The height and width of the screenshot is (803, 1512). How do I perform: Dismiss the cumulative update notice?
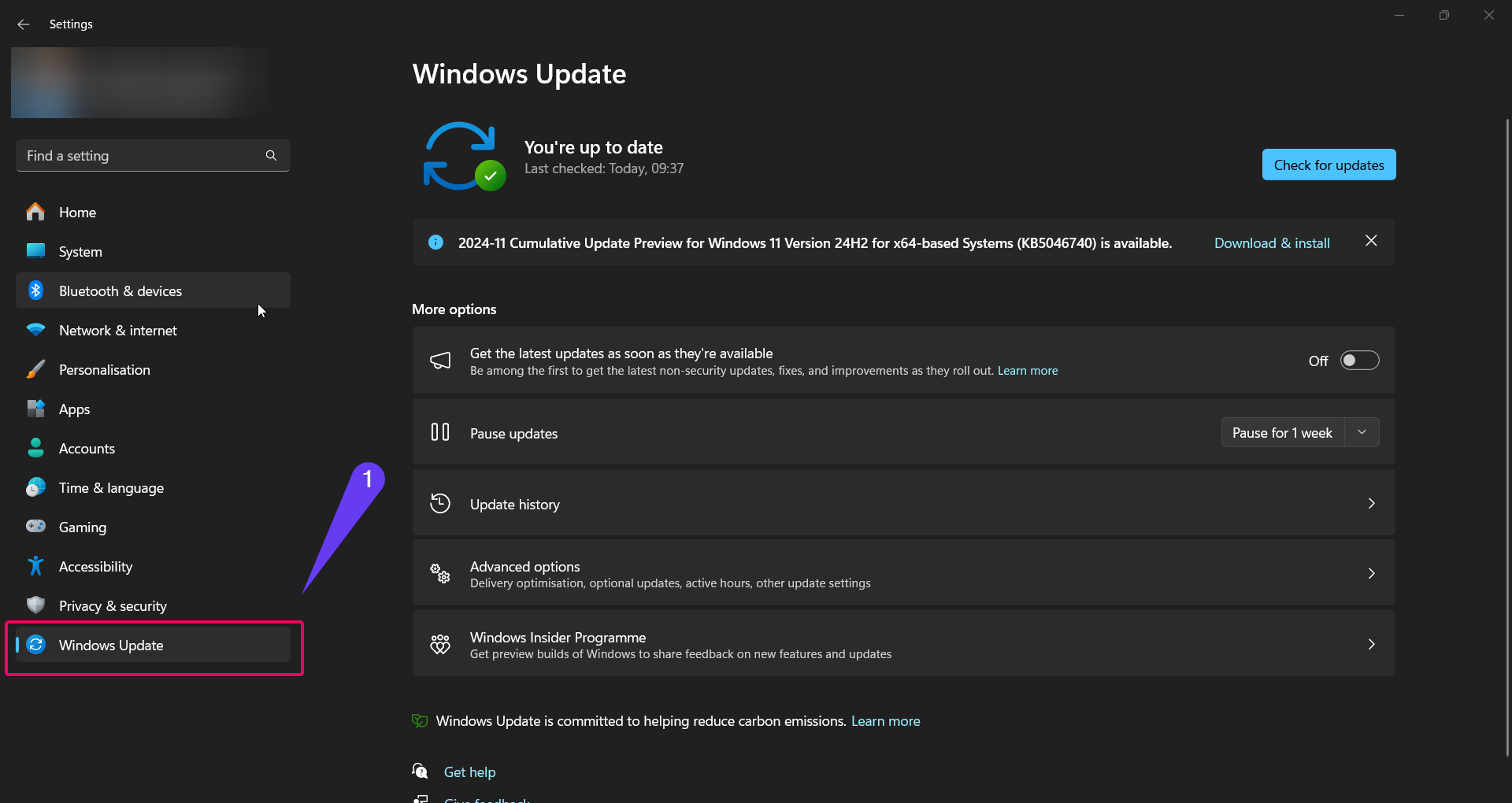point(1371,241)
